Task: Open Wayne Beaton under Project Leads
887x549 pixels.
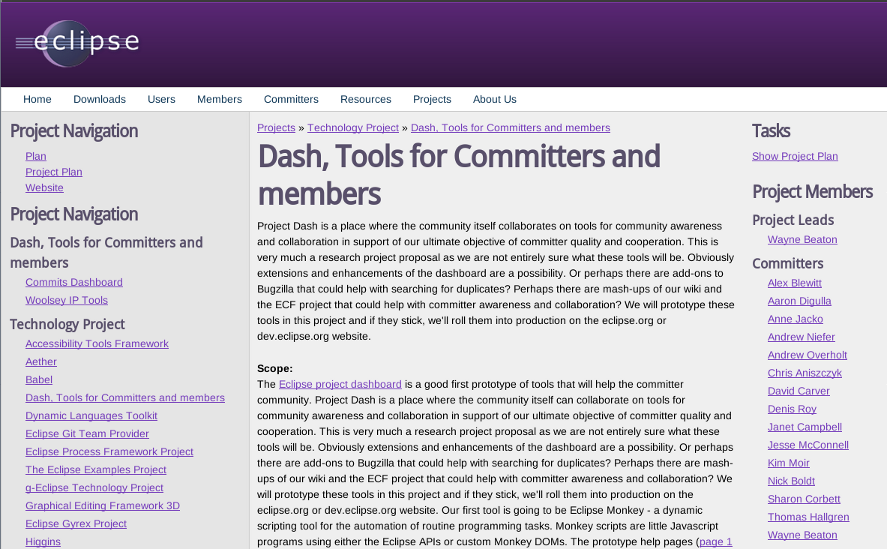Action: pyautogui.click(x=802, y=239)
